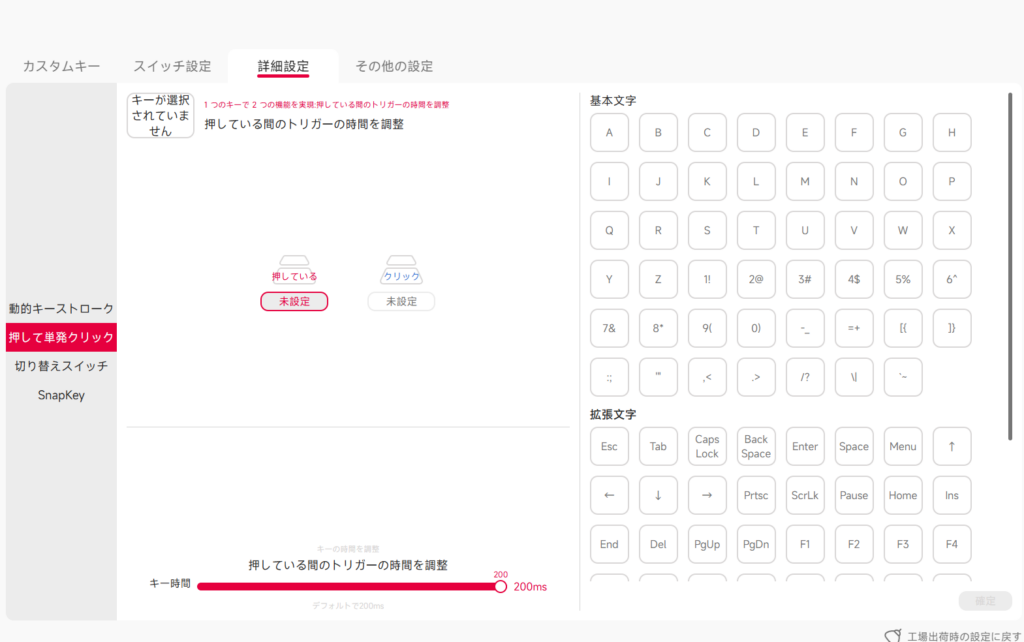Viewport: 1024px width, 642px height.
Task: Select 動的キーストローク in sidebar
Action: click(61, 309)
